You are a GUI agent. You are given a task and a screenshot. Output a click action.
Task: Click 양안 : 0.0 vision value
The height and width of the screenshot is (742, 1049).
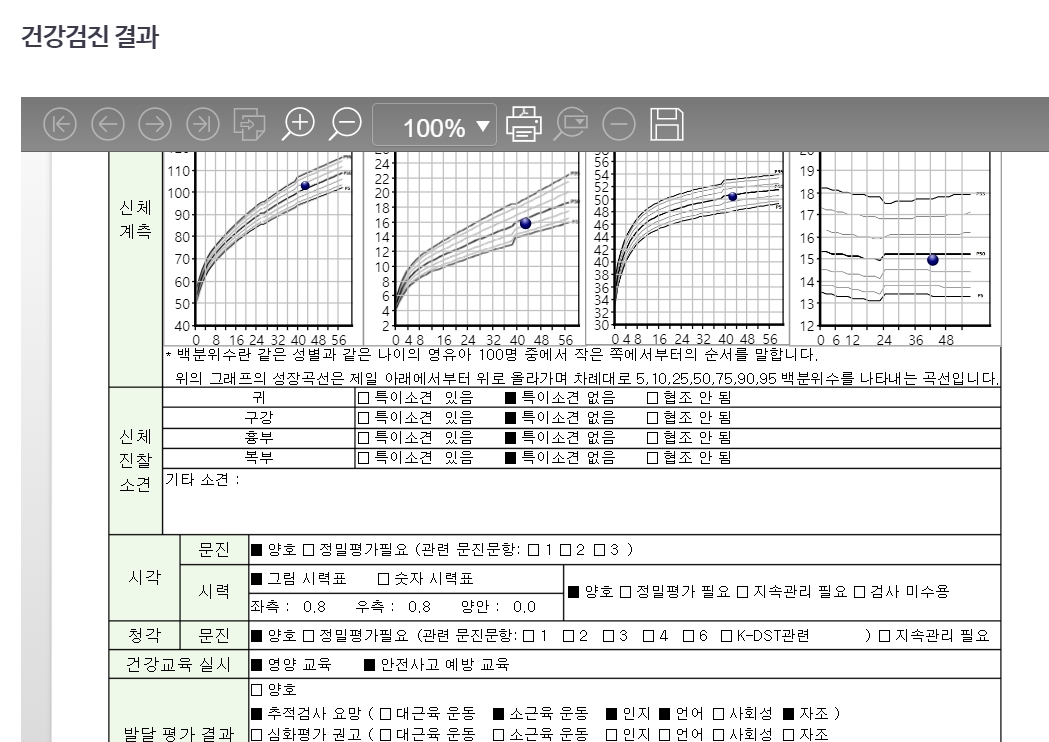pos(498,607)
